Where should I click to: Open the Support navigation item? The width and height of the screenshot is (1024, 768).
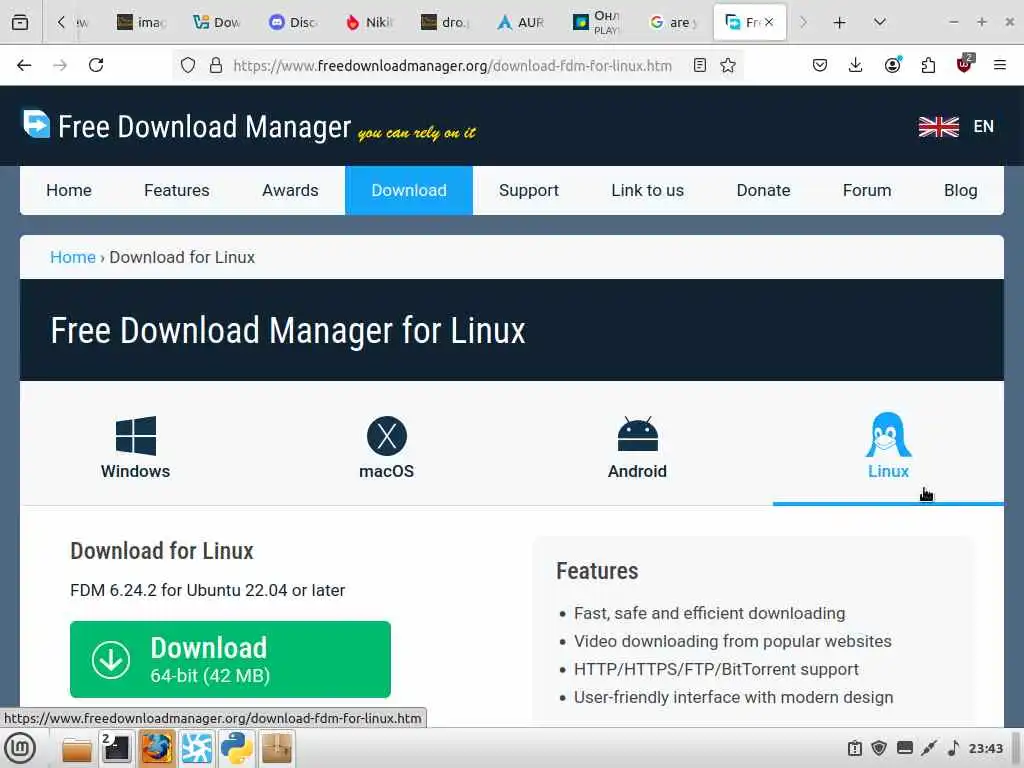click(x=529, y=190)
